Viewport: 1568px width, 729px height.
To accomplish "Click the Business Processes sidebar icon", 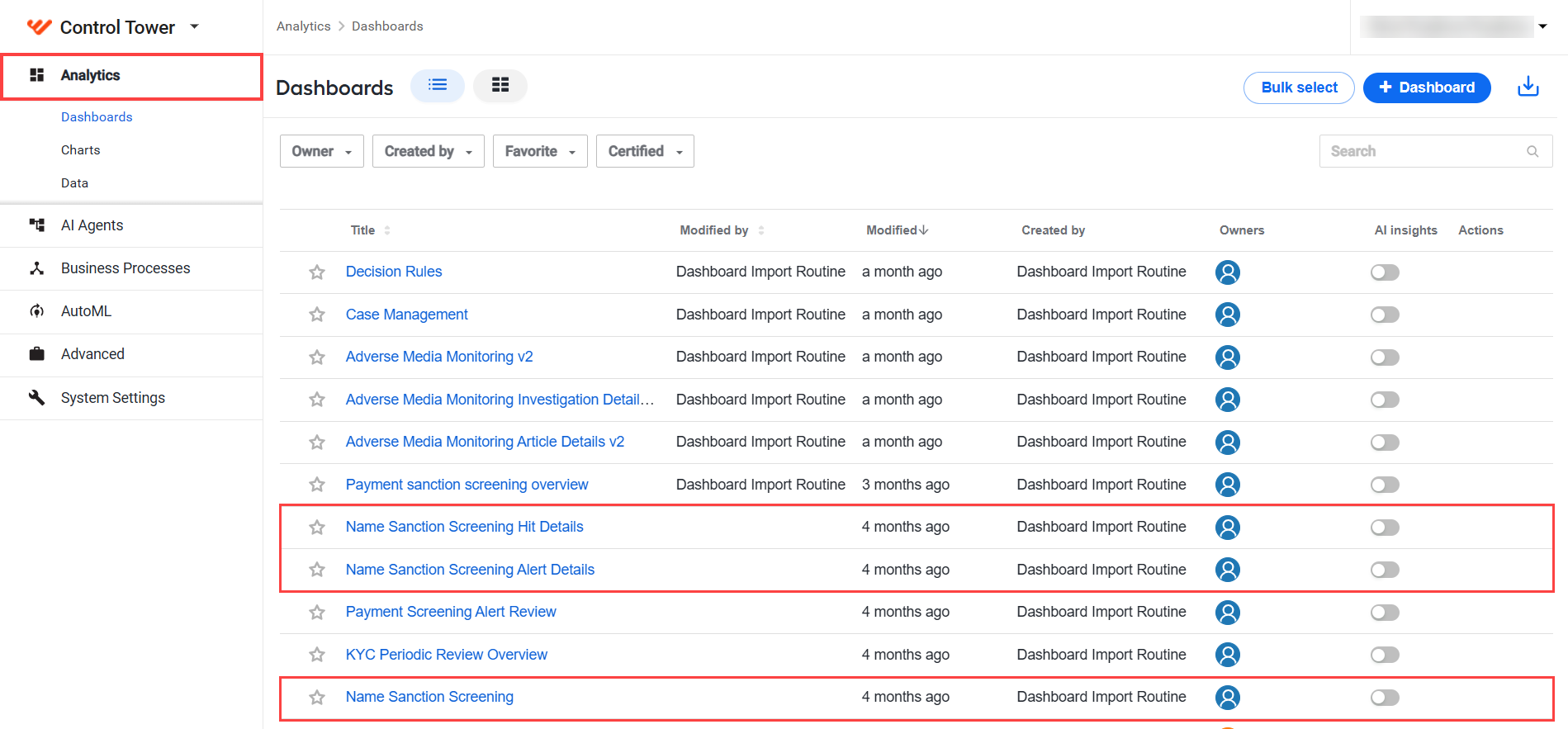I will 37,268.
